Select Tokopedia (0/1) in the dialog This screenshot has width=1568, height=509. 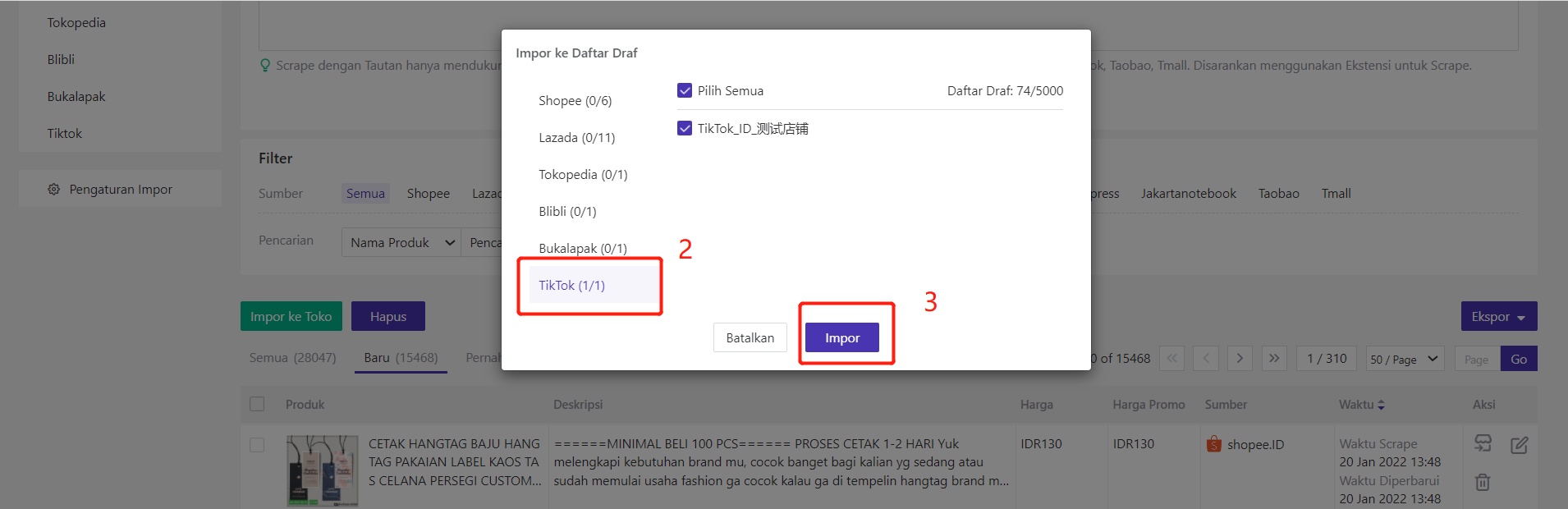[x=583, y=174]
